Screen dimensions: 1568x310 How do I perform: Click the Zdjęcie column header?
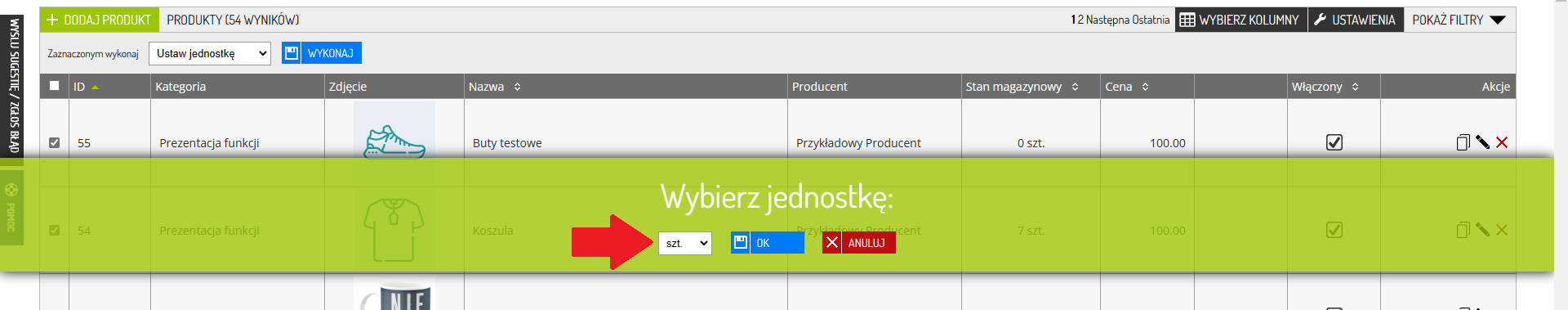pos(348,87)
